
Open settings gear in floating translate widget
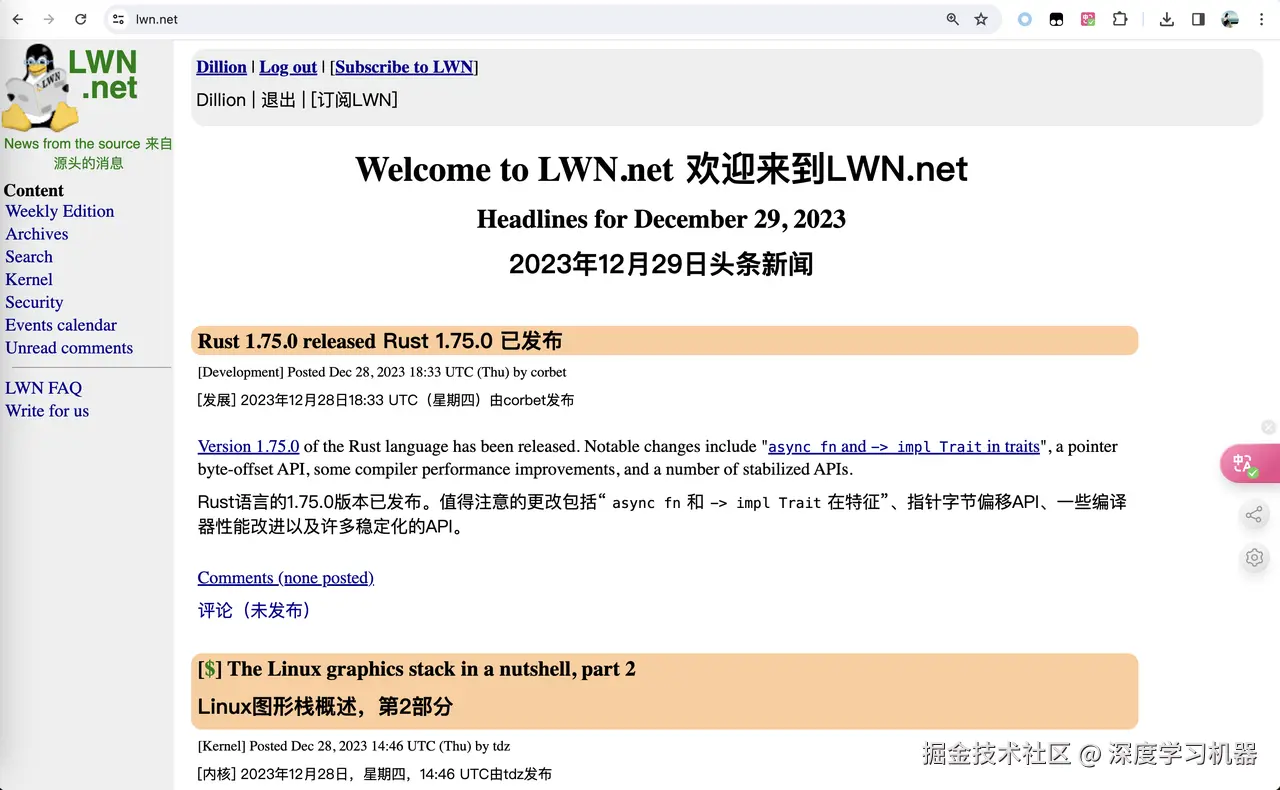tap(1254, 557)
